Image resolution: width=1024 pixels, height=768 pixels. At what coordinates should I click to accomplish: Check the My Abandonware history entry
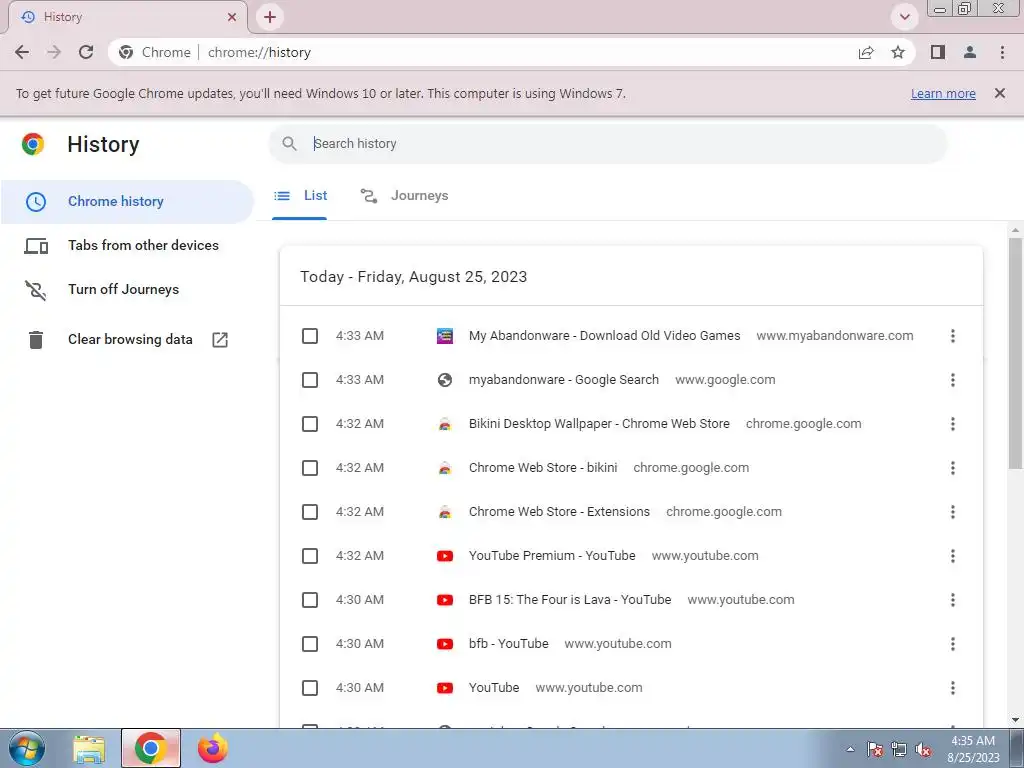pos(310,336)
